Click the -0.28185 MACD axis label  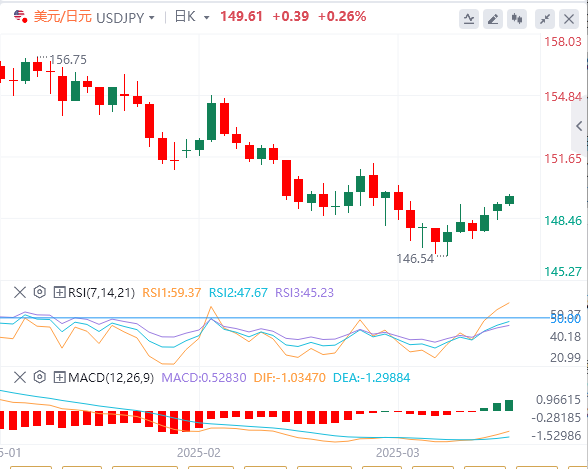point(556,418)
